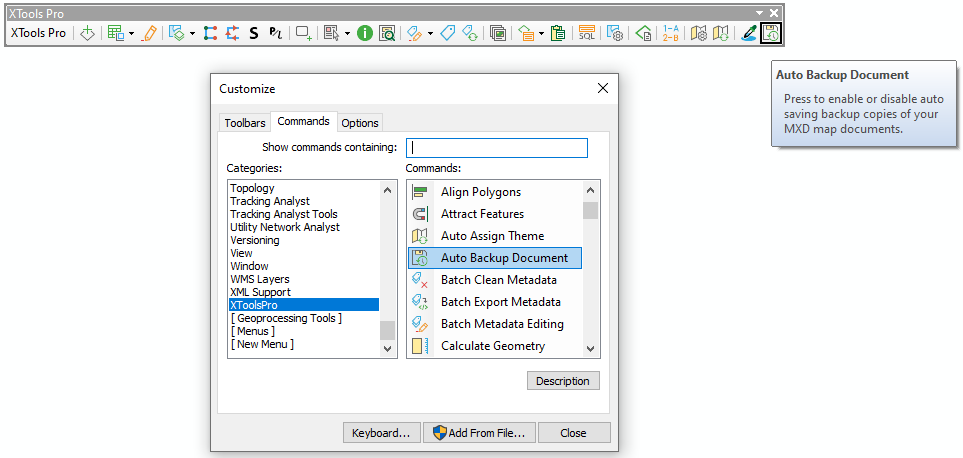Click the bold S toolbar icon
The image size is (963, 458).
click(x=254, y=33)
